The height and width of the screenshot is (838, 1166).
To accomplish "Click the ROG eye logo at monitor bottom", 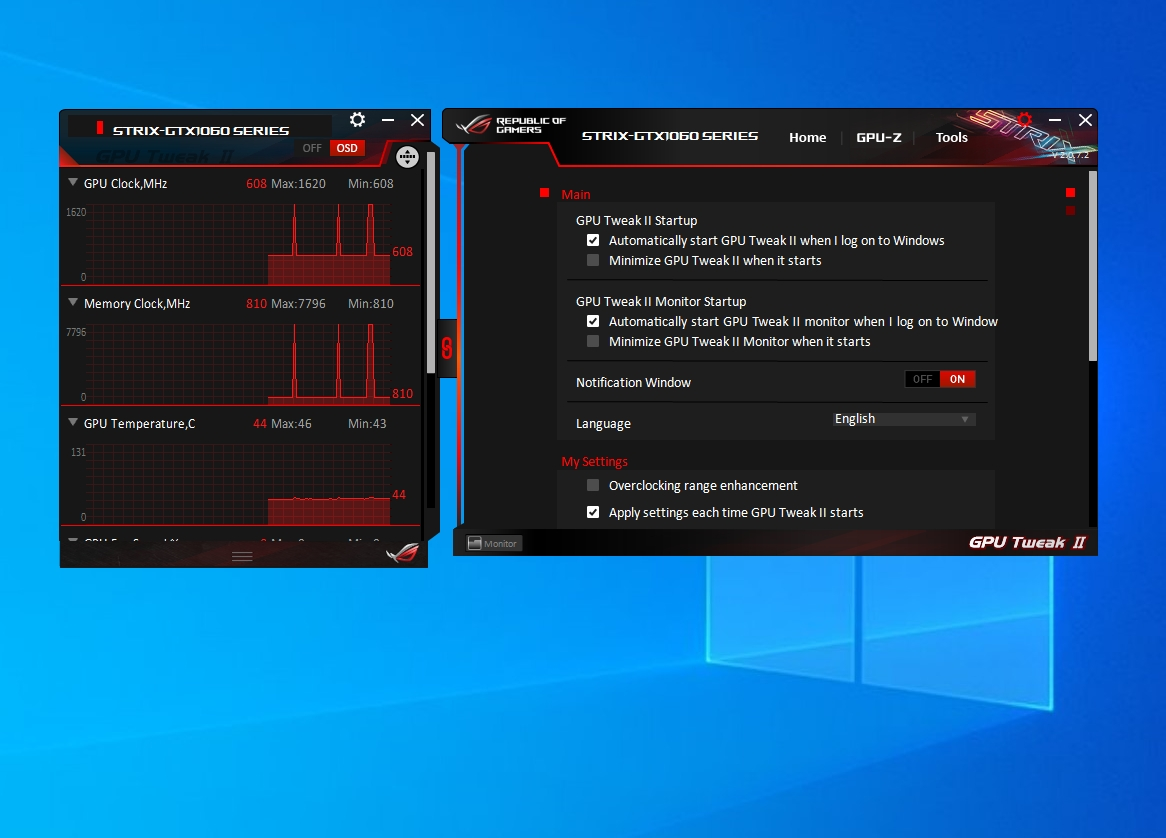I will 402,552.
